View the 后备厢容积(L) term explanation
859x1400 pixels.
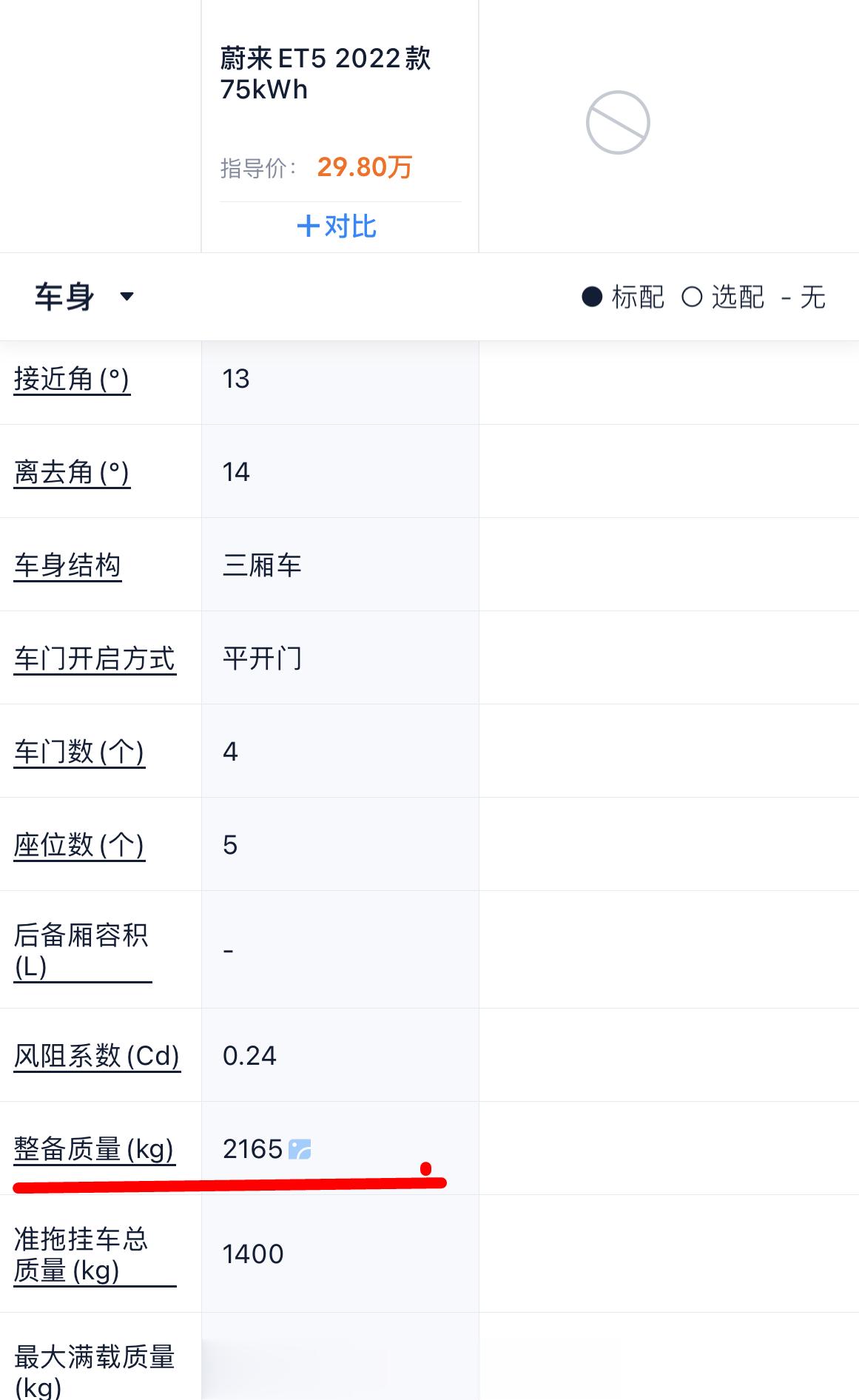coord(82,950)
